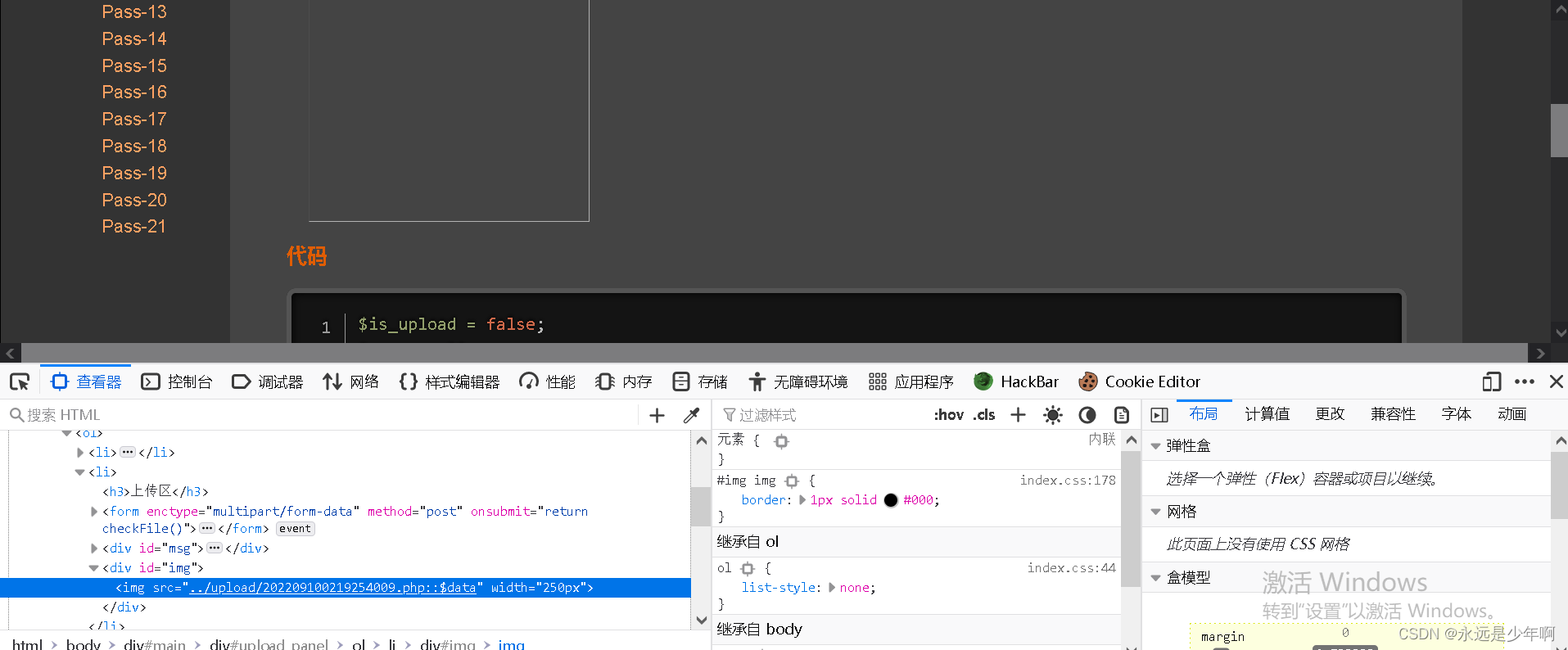Open the Pass-16 lab link
Viewport: 1568px width, 650px height.
tap(134, 93)
